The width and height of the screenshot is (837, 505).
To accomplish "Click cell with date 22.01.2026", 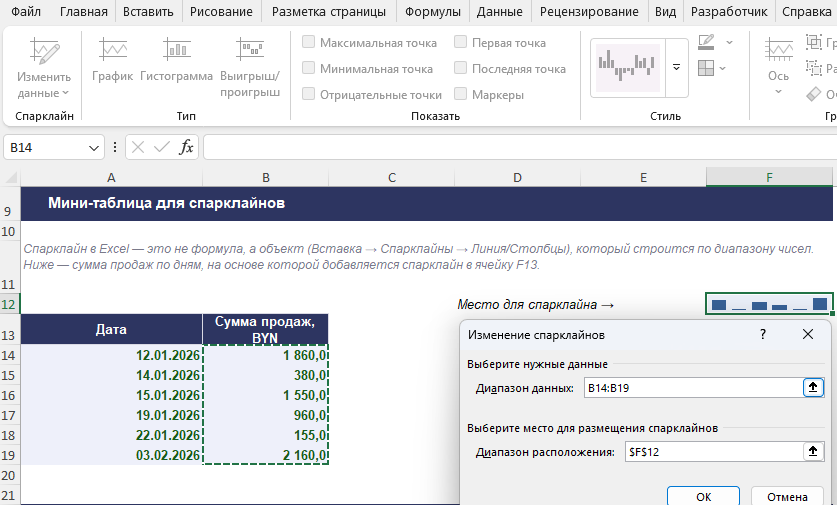I will click(111, 435).
